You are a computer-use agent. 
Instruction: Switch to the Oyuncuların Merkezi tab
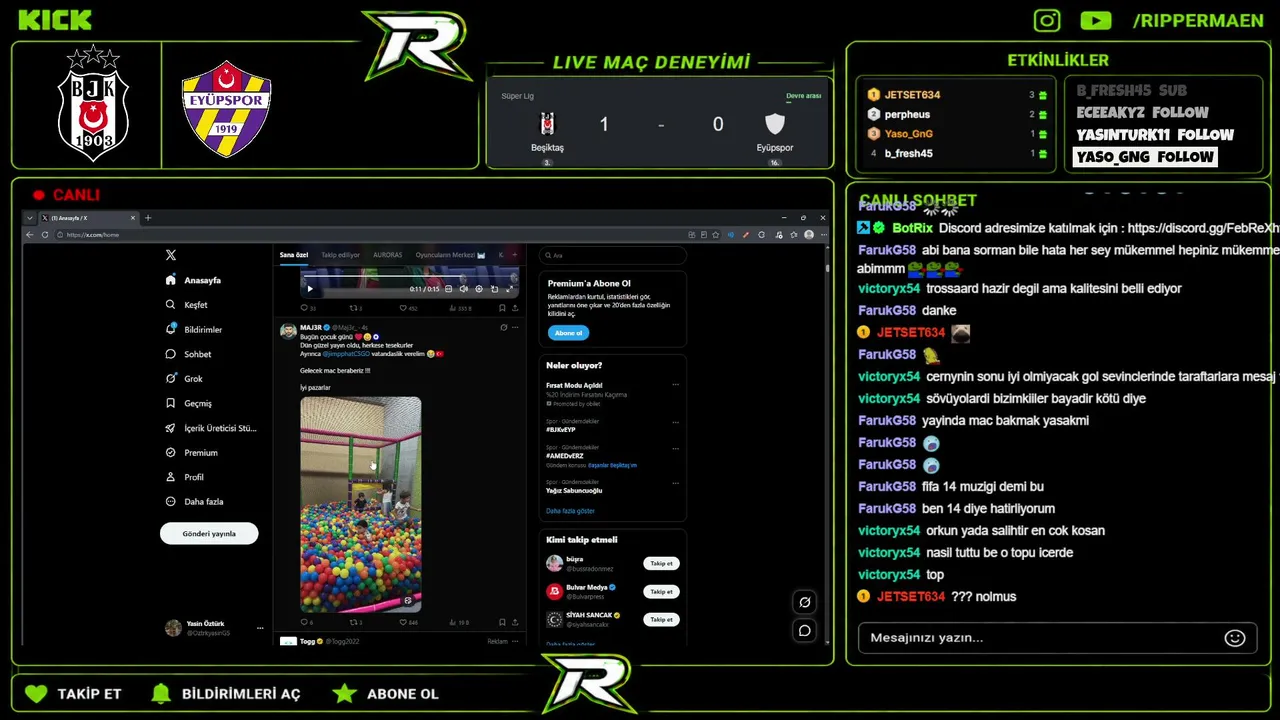click(x=450, y=255)
